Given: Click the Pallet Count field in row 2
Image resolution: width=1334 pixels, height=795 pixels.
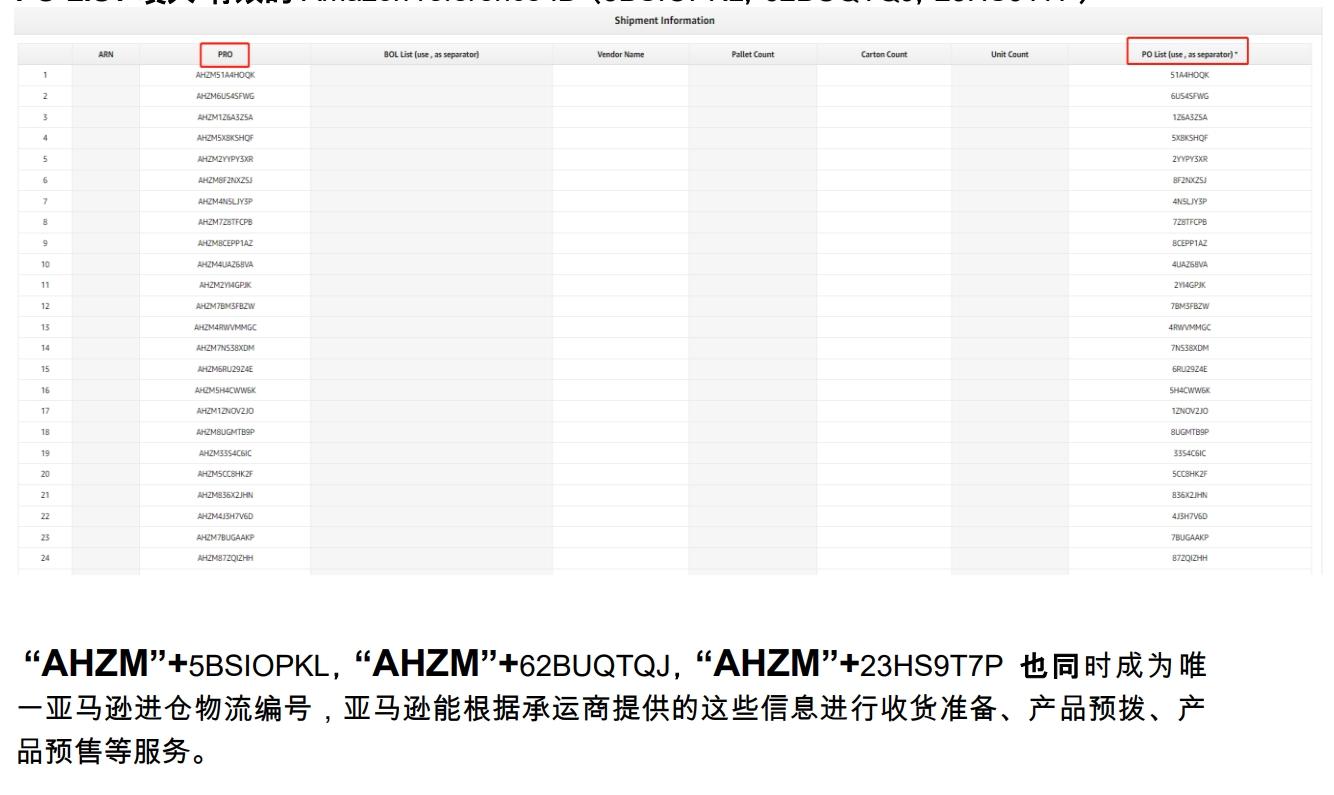Looking at the screenshot, I should [754, 94].
